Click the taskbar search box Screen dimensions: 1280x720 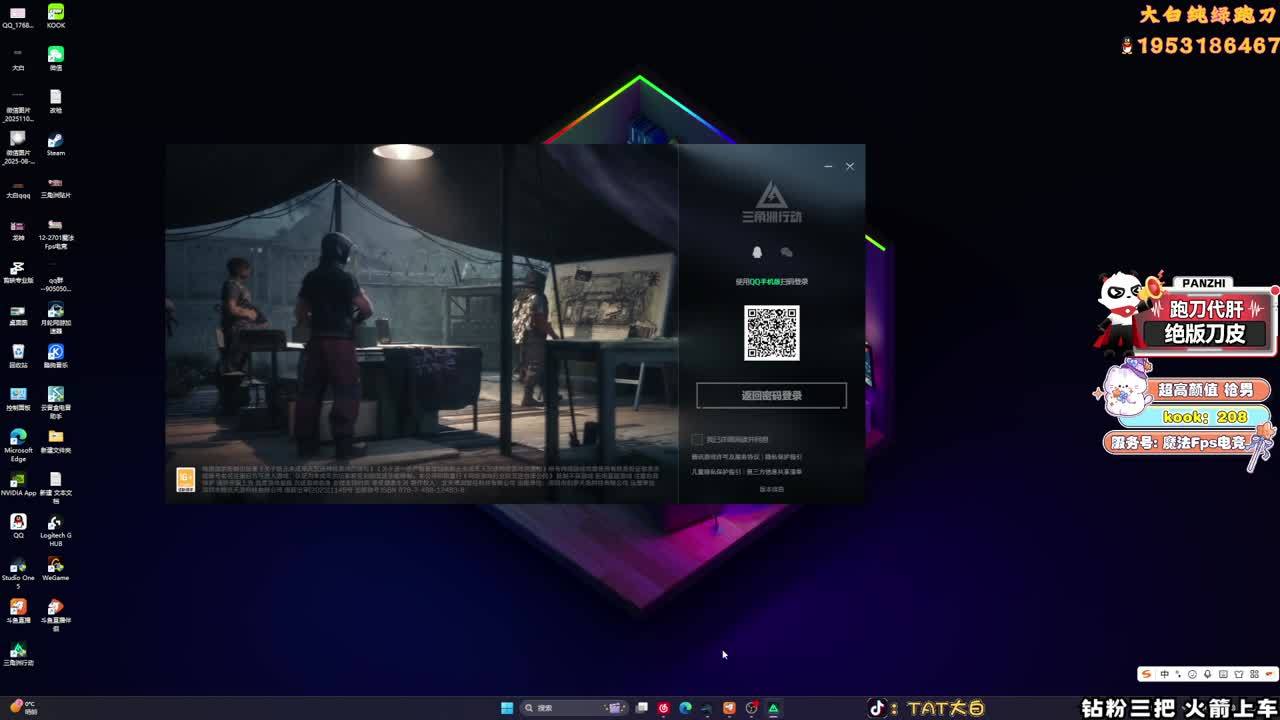coord(565,708)
